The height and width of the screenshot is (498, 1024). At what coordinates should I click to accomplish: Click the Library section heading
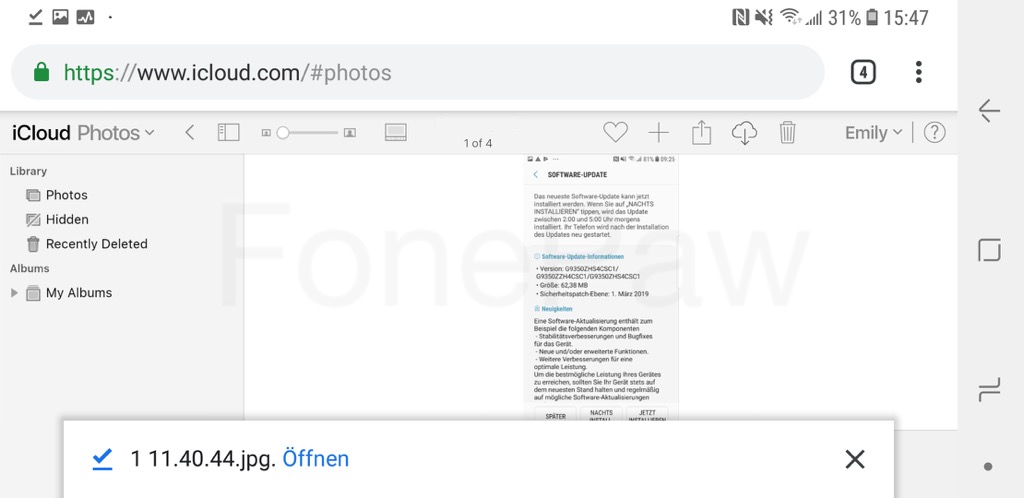click(28, 171)
